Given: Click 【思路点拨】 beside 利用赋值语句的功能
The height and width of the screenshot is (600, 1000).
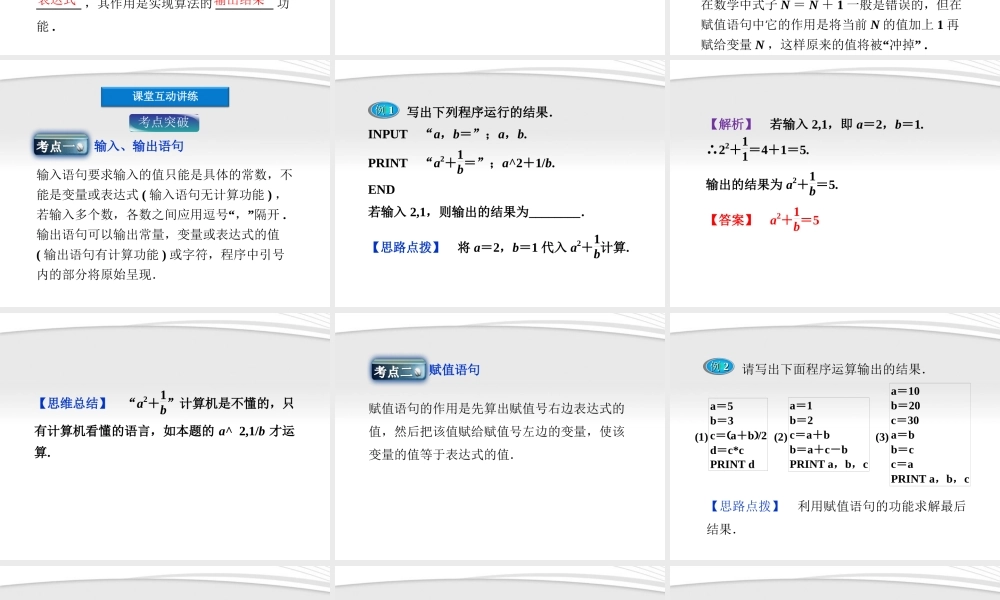Looking at the screenshot, I should click(744, 506).
